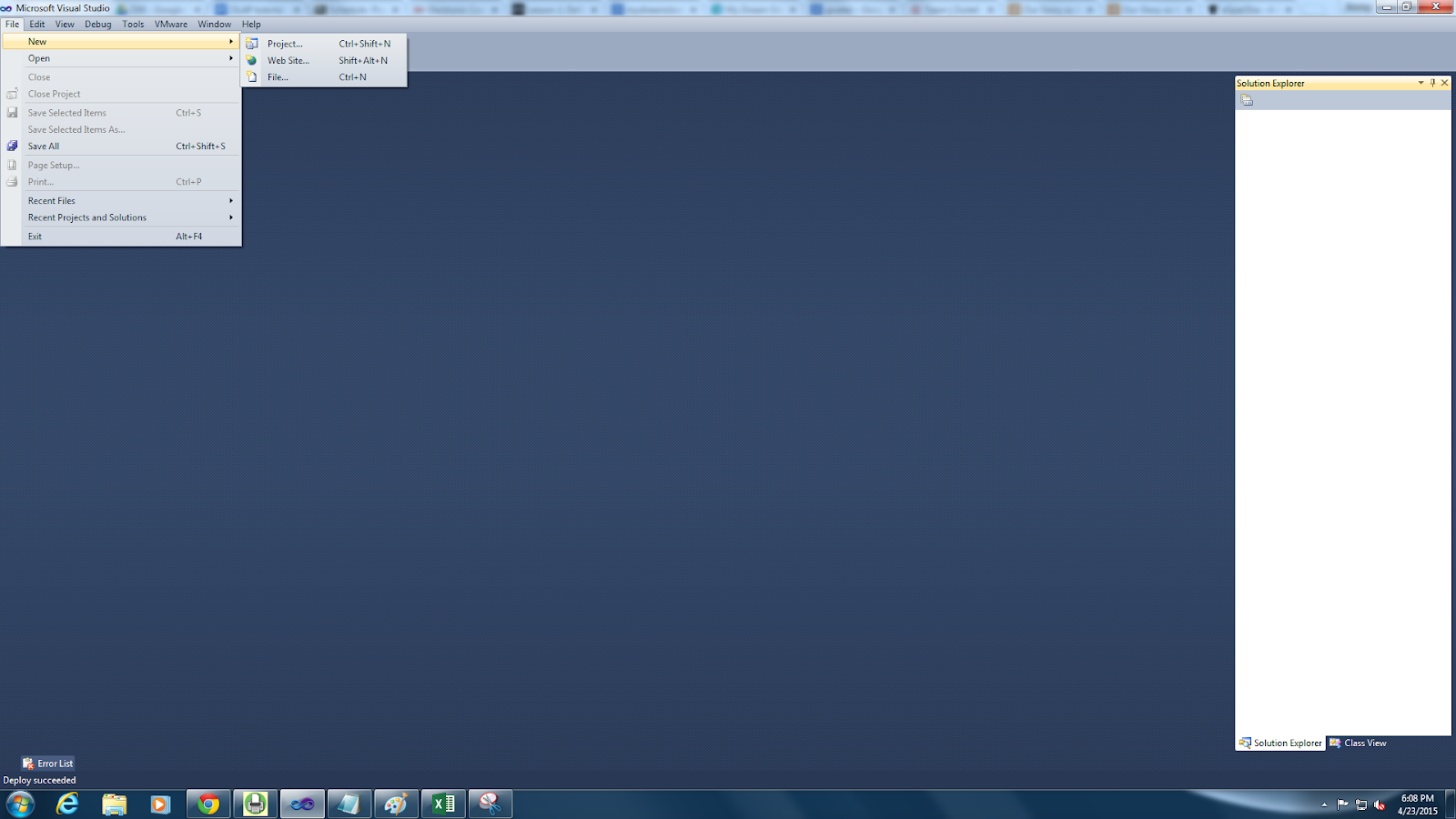Open the VMware menu
1456x819 pixels.
[171, 25]
